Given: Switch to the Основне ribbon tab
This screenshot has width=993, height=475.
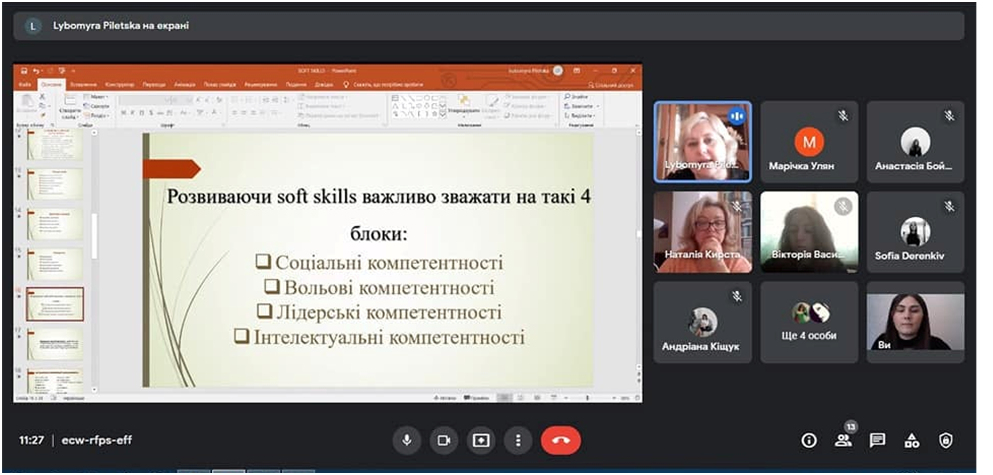Looking at the screenshot, I should point(51,85).
